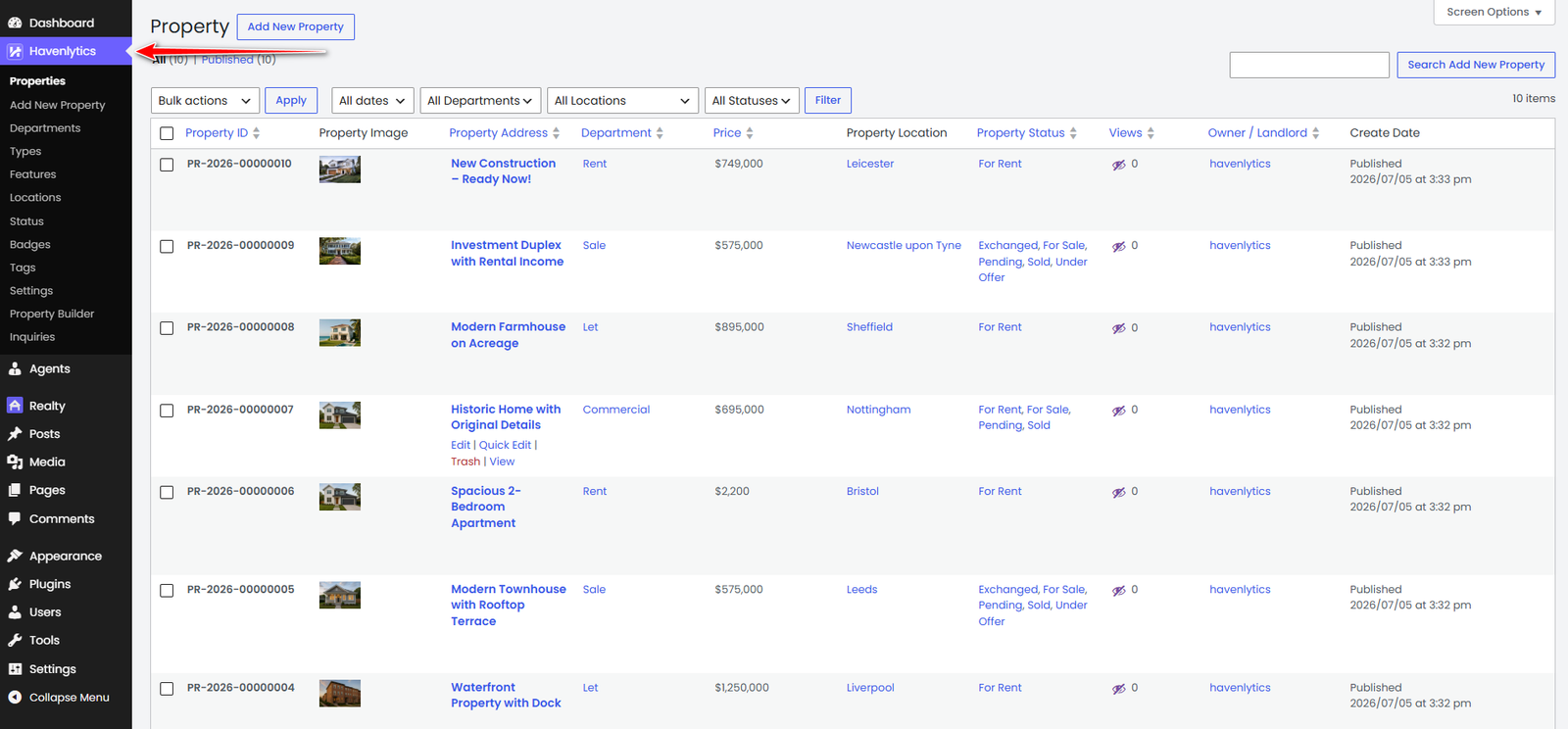1568x729 pixels.
Task: Click Search Add New Property button
Action: tap(1476, 65)
